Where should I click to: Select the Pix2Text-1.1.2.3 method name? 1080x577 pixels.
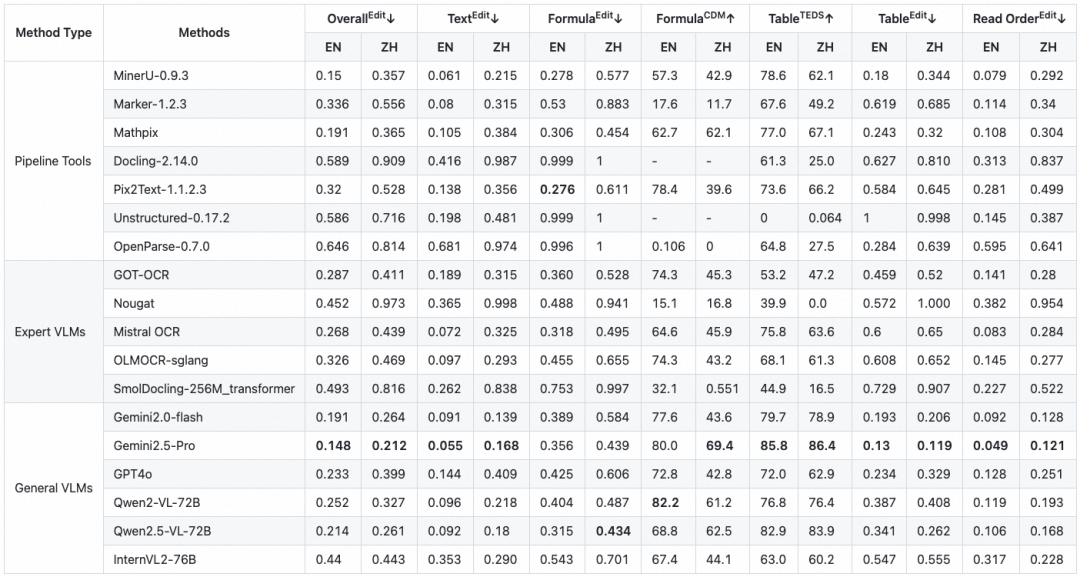pos(160,189)
